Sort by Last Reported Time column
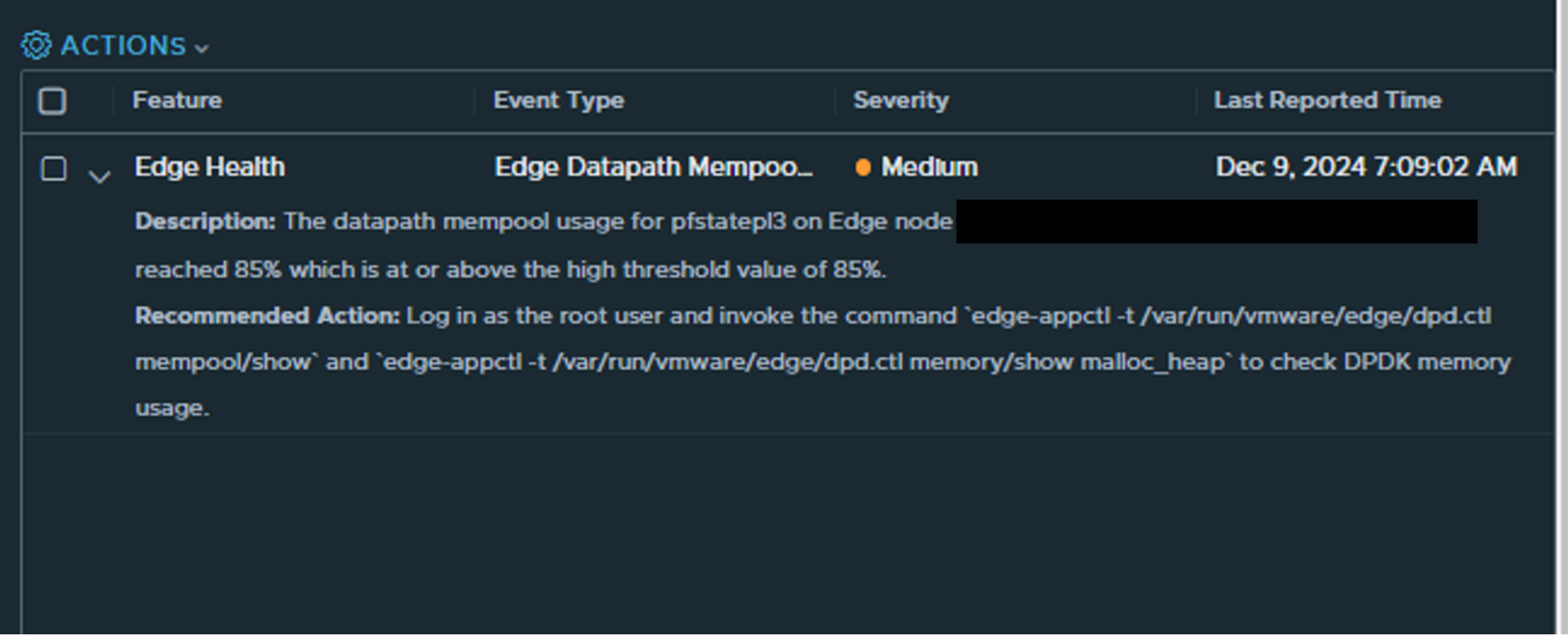 (1328, 100)
